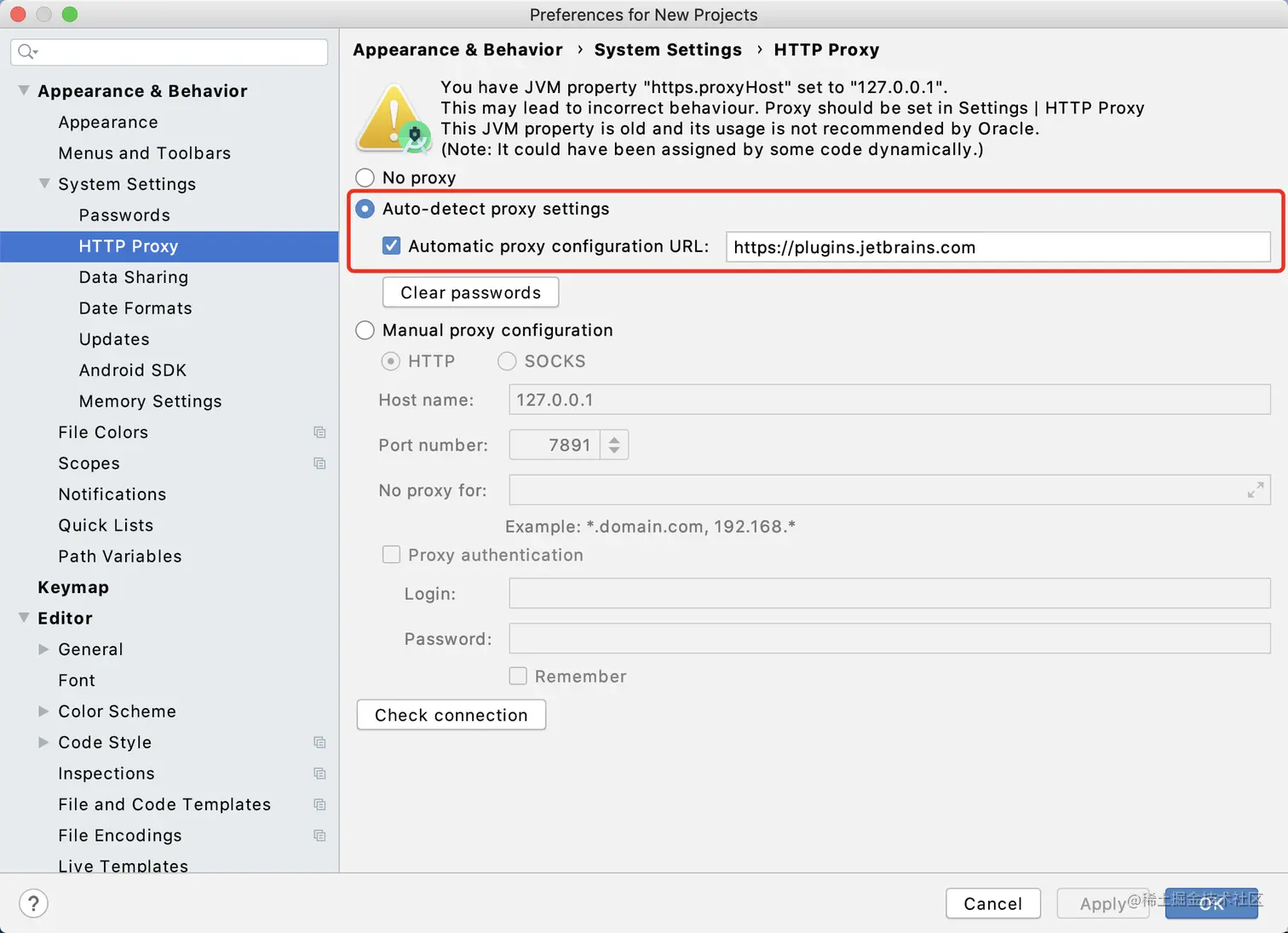Image resolution: width=1288 pixels, height=933 pixels.
Task: Collapse the Appearance & Behavior section
Action: pyautogui.click(x=24, y=90)
